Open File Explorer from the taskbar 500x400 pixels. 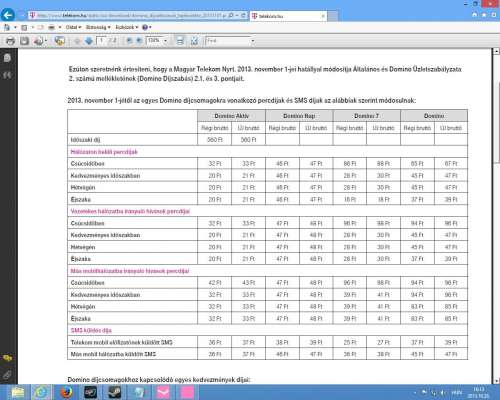tap(17, 392)
